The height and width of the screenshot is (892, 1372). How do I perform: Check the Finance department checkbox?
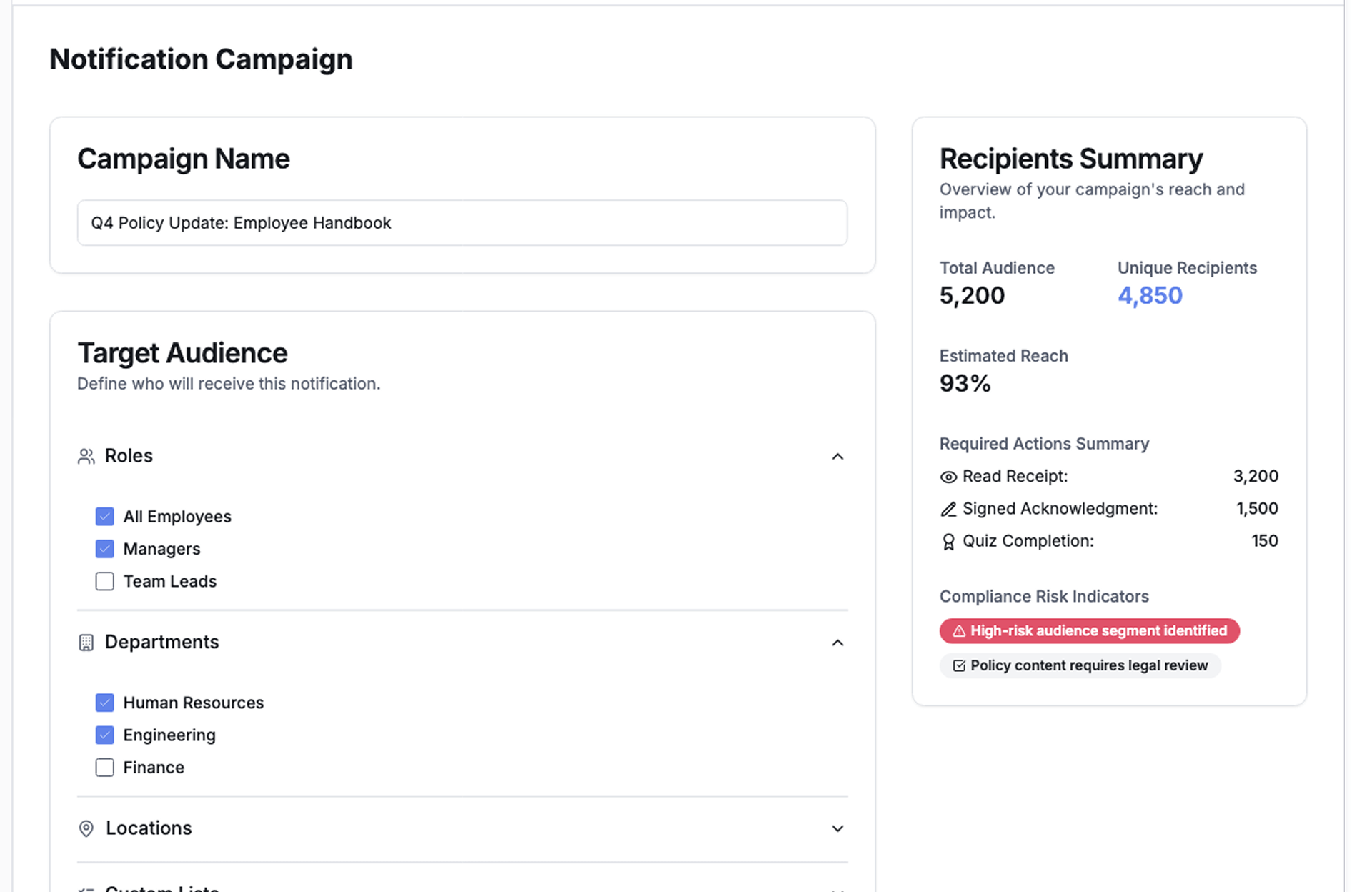(x=104, y=768)
